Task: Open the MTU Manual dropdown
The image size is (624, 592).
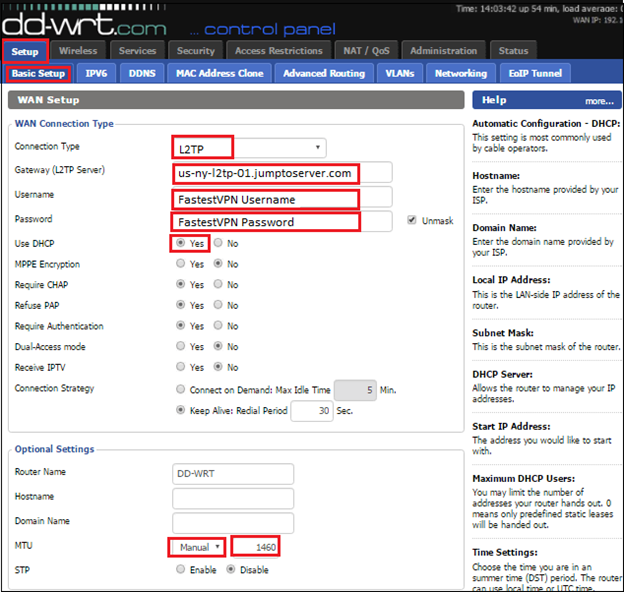Action: [197, 547]
